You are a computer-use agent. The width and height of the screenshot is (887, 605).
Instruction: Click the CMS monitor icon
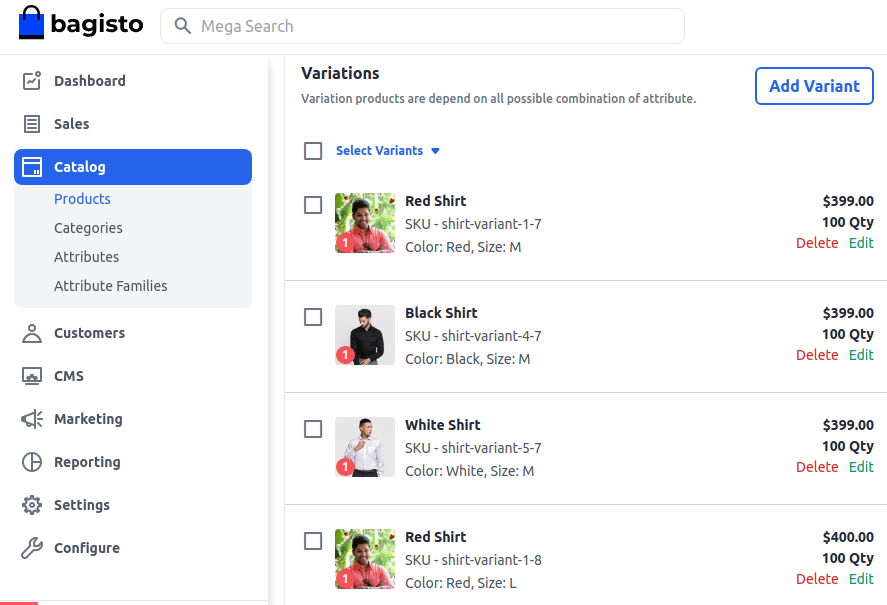point(32,376)
